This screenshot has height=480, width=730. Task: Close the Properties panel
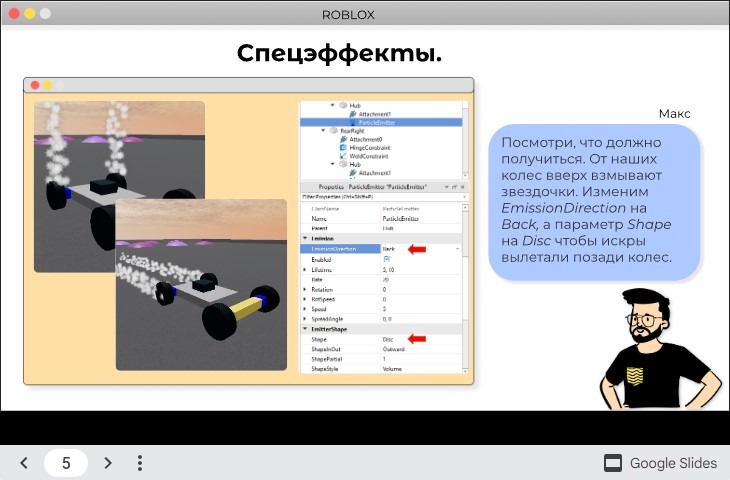pos(462,187)
